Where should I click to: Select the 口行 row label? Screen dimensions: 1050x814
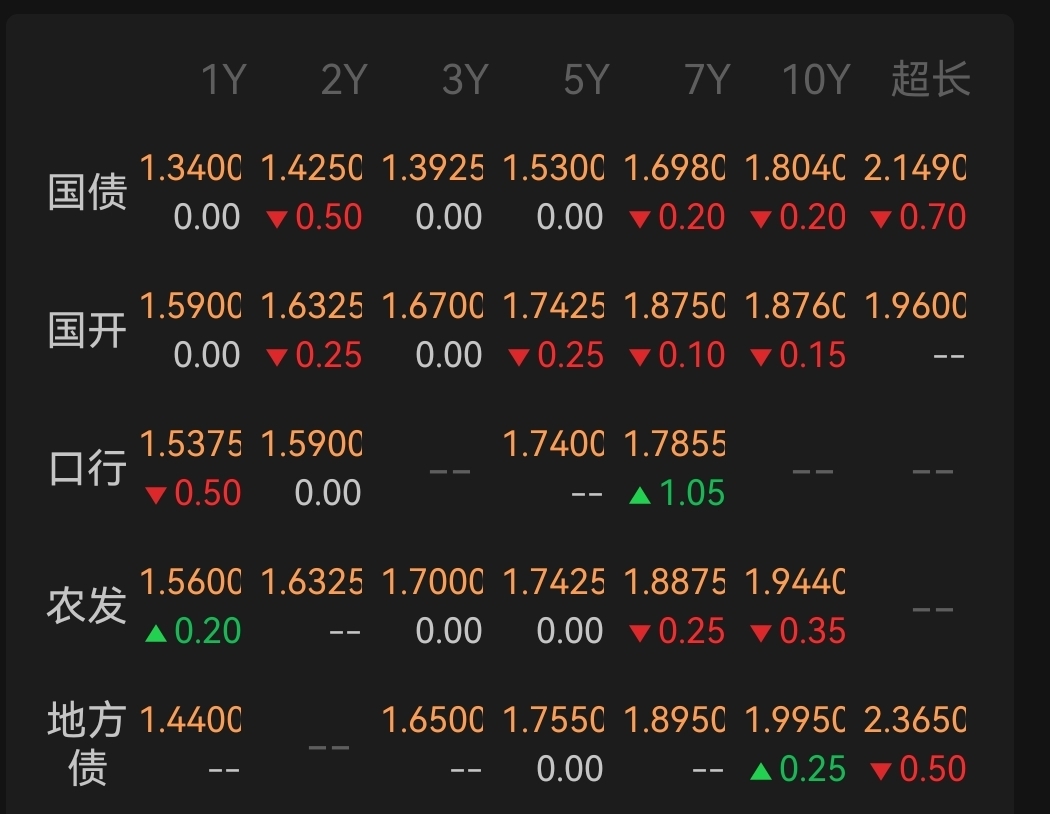point(88,468)
